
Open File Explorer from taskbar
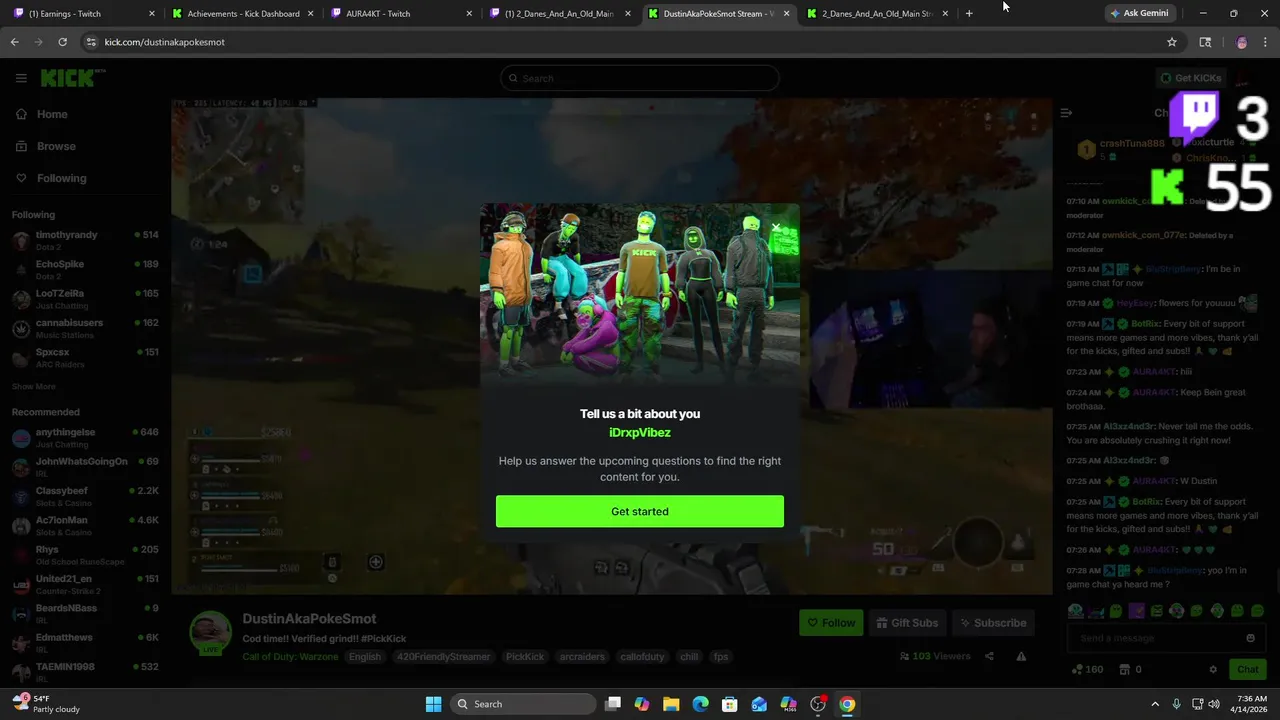tap(671, 704)
